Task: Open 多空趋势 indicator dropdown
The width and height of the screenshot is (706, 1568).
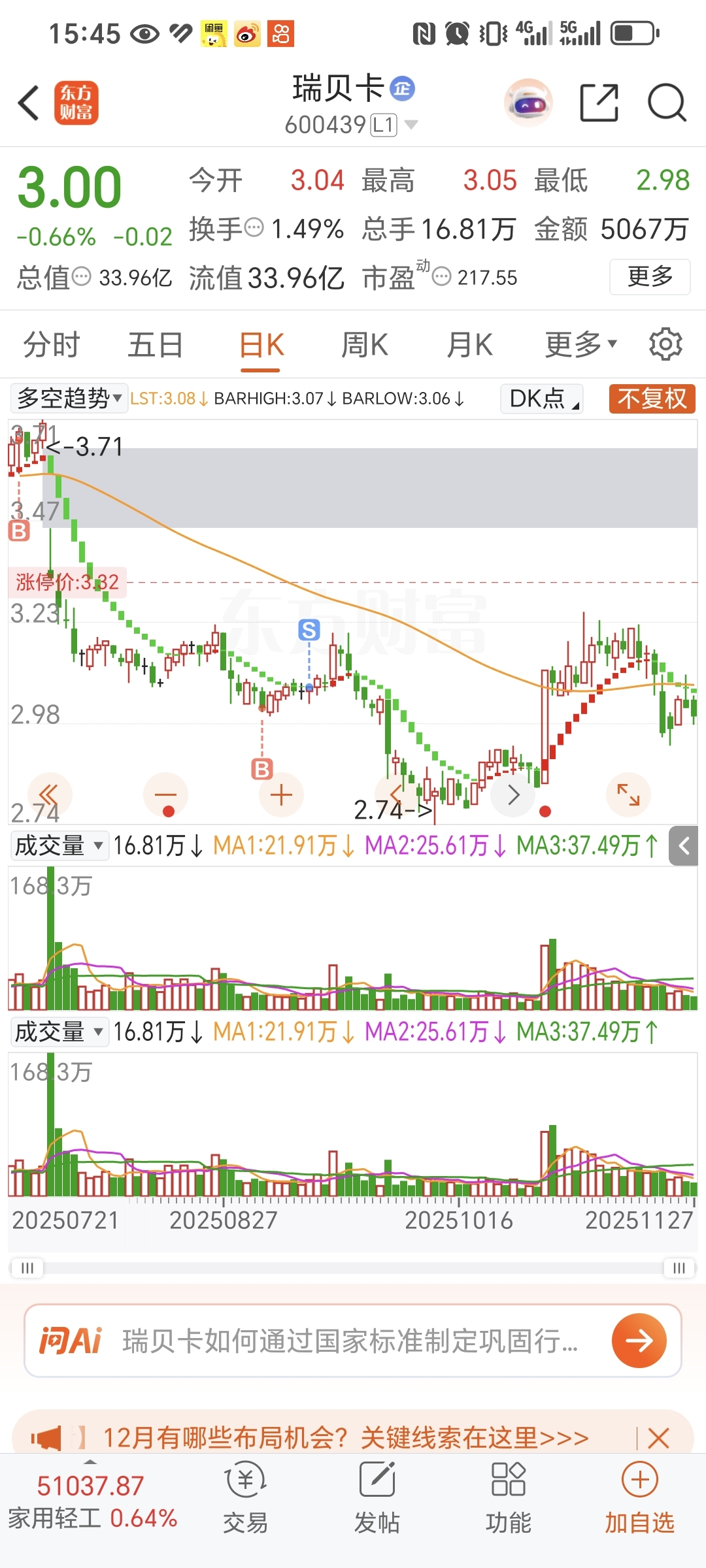Action: (x=69, y=398)
